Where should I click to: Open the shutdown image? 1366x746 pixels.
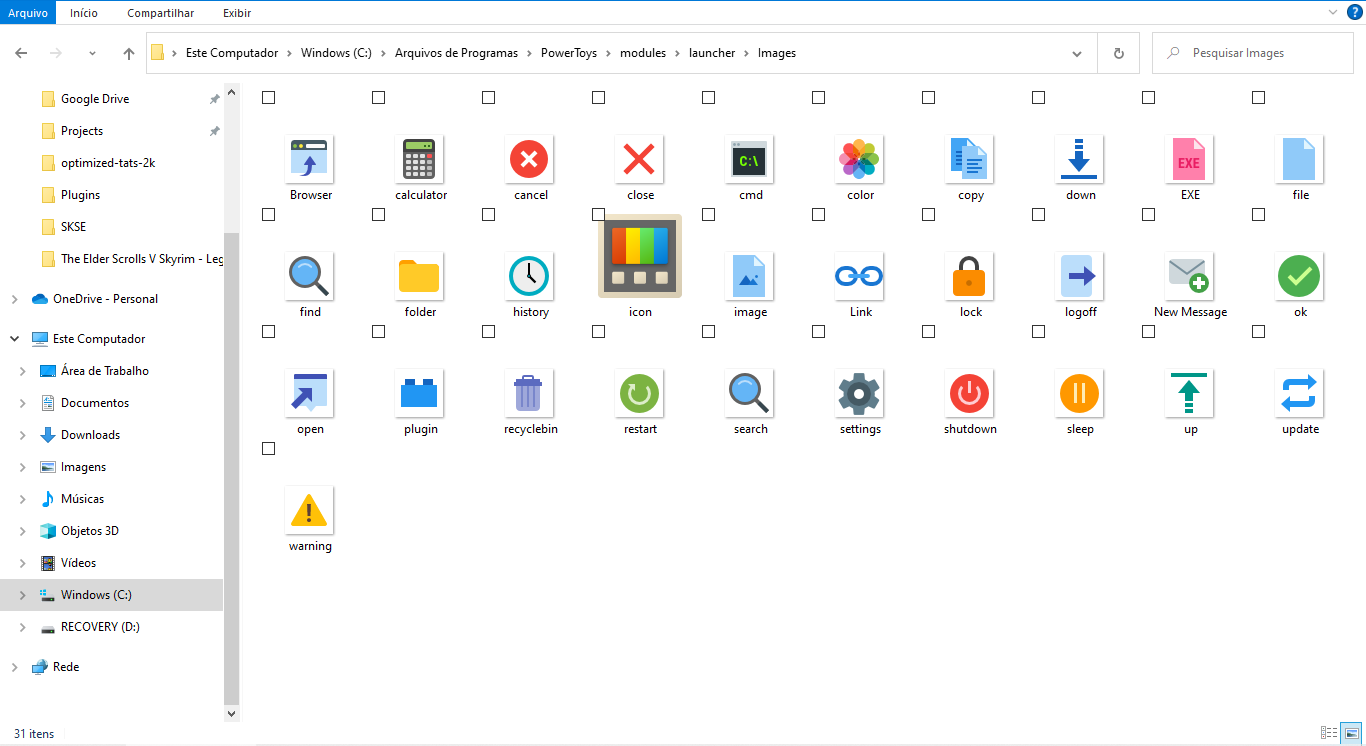point(969,393)
